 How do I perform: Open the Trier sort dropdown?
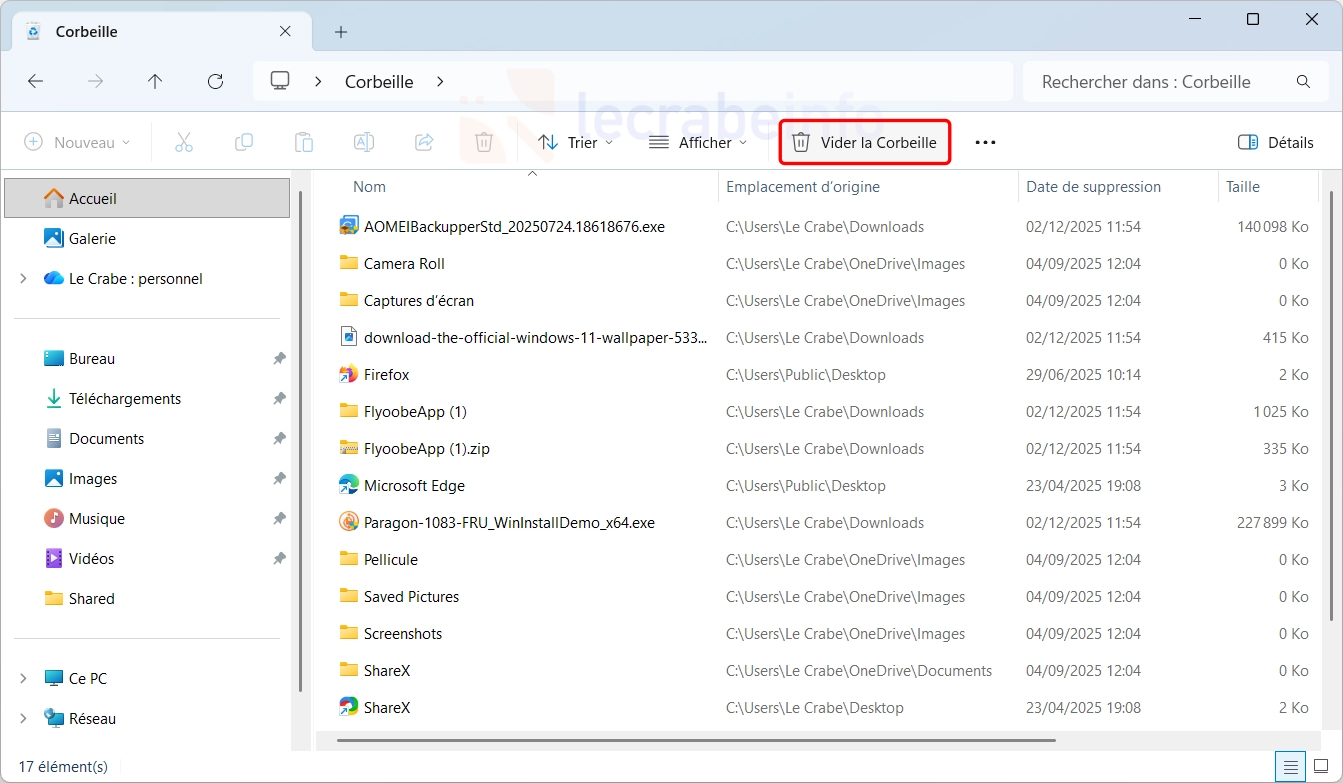(575, 143)
